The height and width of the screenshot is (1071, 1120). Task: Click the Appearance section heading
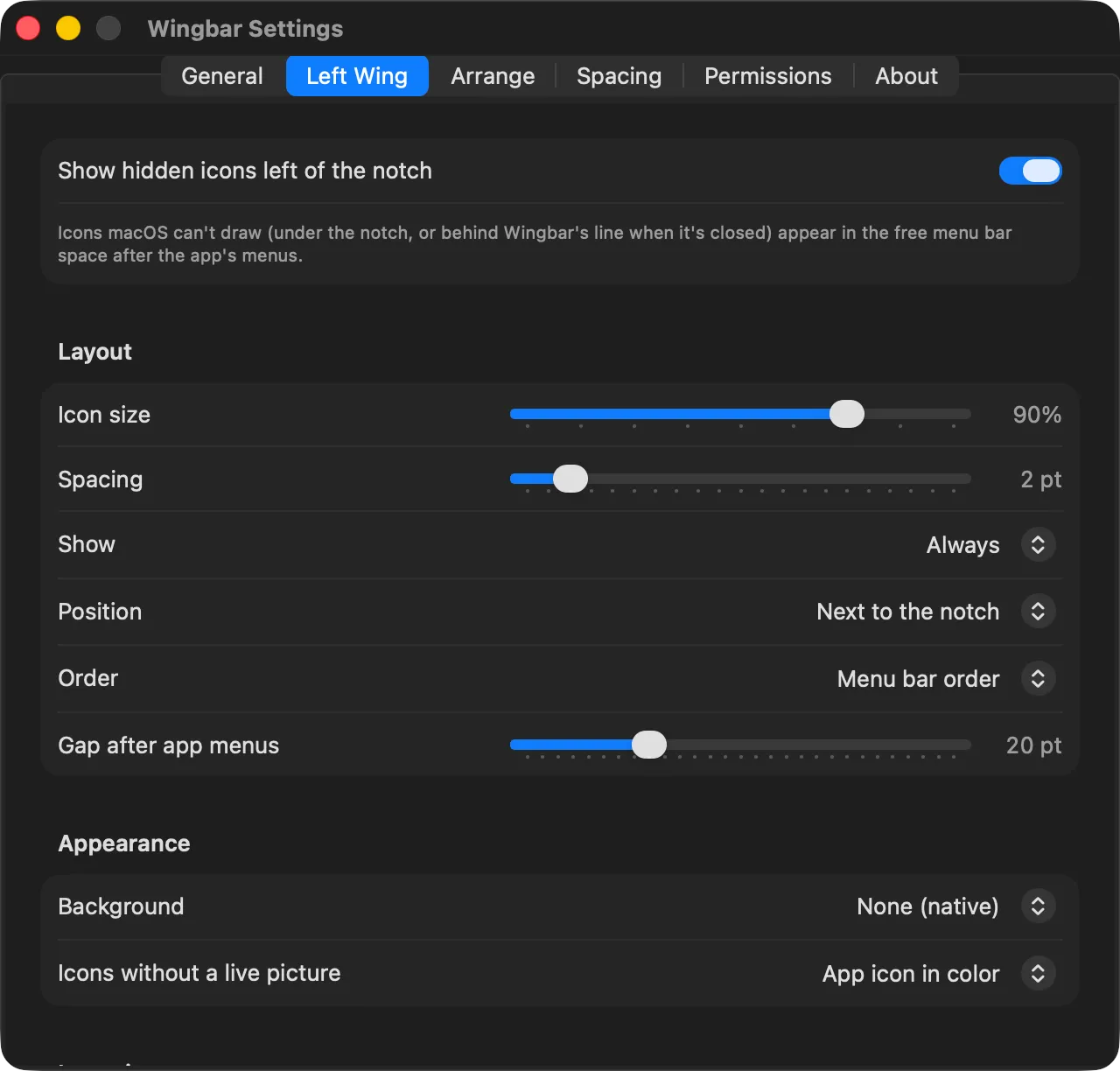pos(124,843)
